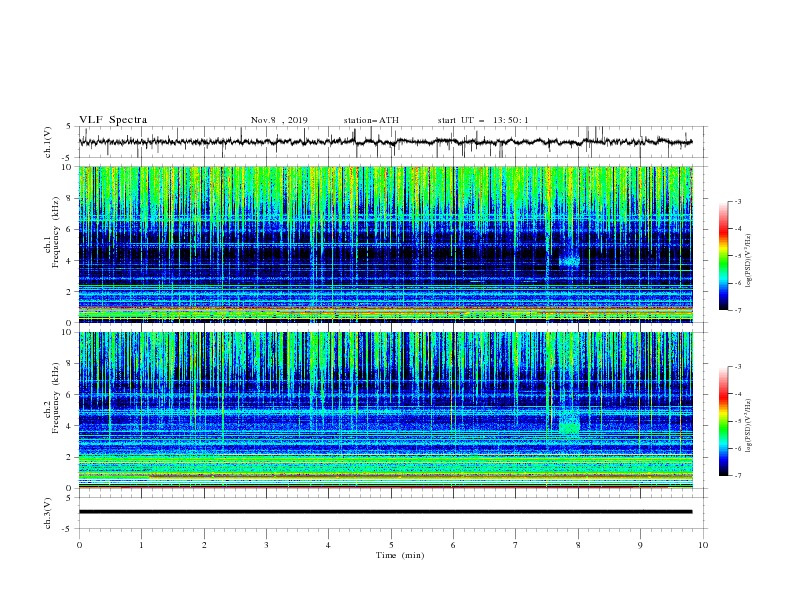
Task: Click the time axis tick label "9"
Action: (x=640, y=545)
